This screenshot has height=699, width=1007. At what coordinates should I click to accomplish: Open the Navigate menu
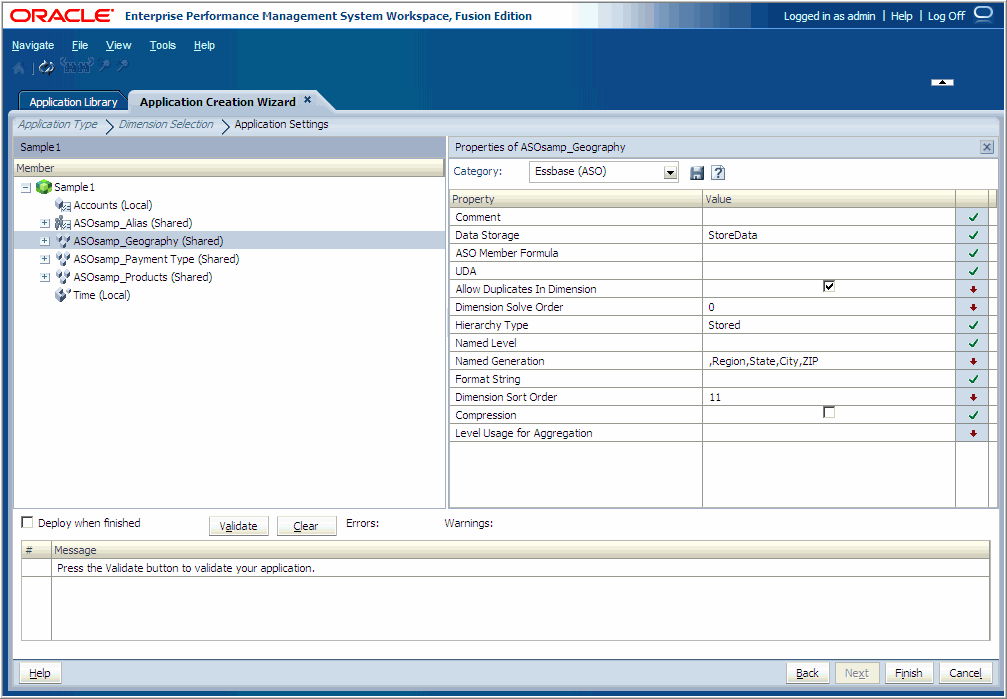point(33,45)
